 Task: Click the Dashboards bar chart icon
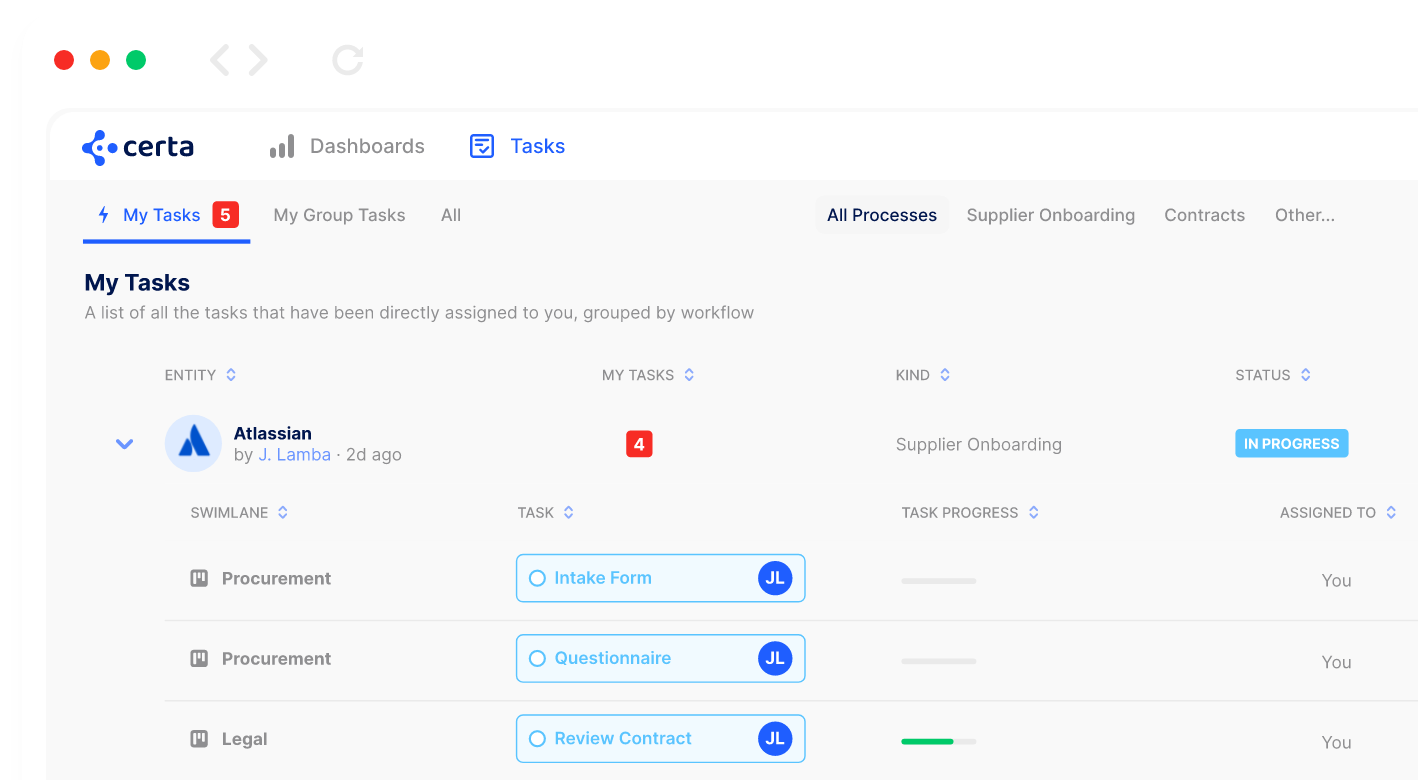tap(282, 147)
